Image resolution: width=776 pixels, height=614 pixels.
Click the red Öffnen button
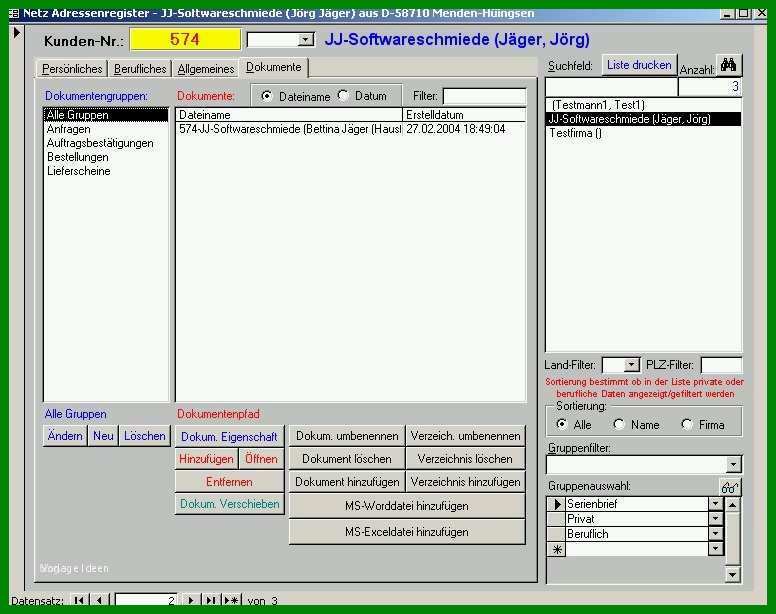click(x=261, y=459)
